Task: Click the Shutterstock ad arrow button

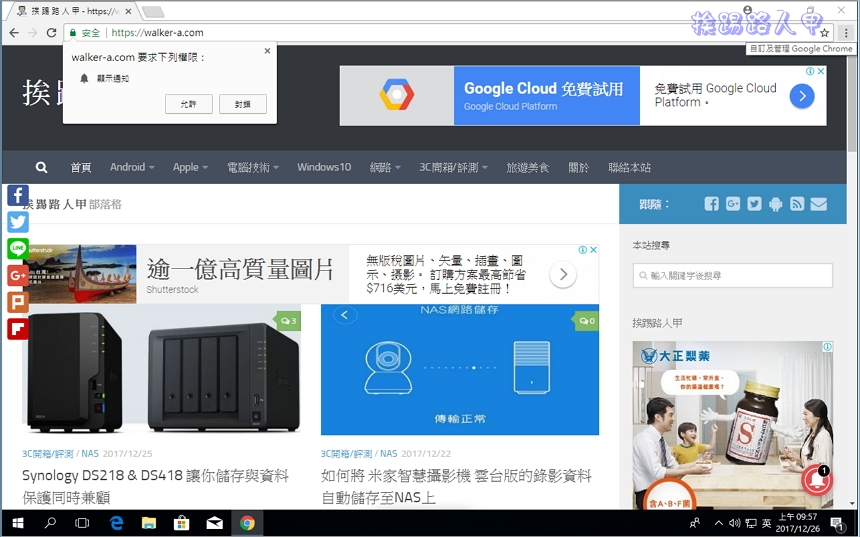Action: click(563, 274)
